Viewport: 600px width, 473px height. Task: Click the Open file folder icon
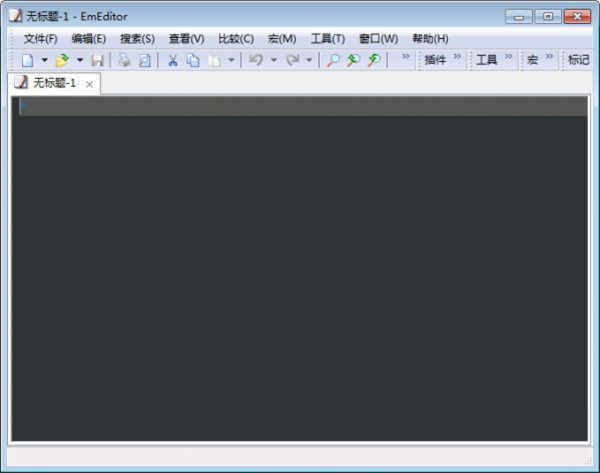62,60
